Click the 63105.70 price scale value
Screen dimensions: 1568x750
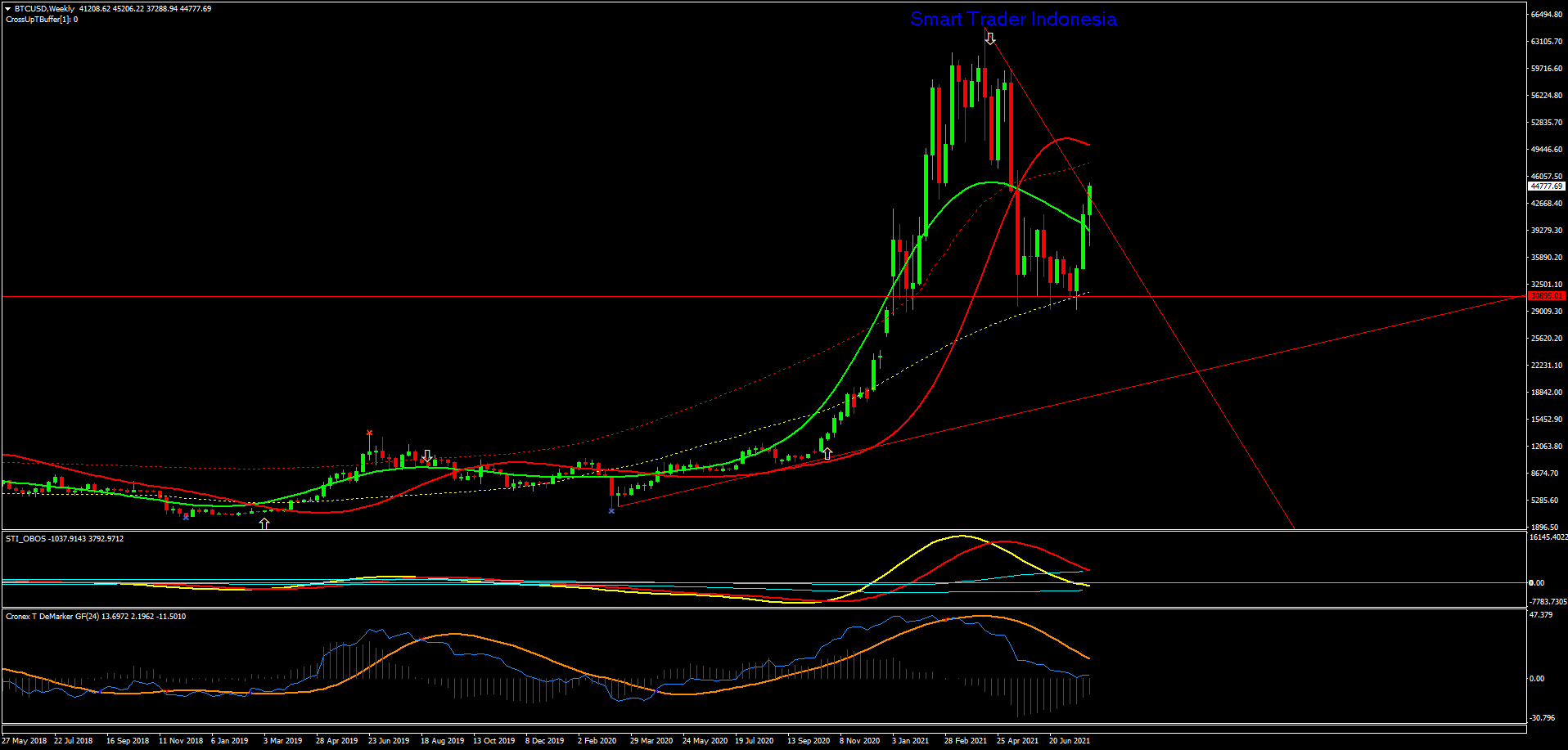[x=1547, y=42]
